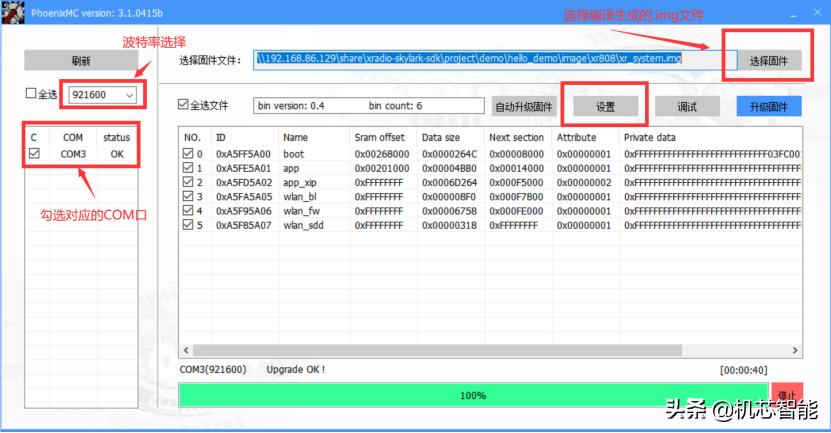Click the 调试 debug button
831x433 pixels.
(x=687, y=107)
